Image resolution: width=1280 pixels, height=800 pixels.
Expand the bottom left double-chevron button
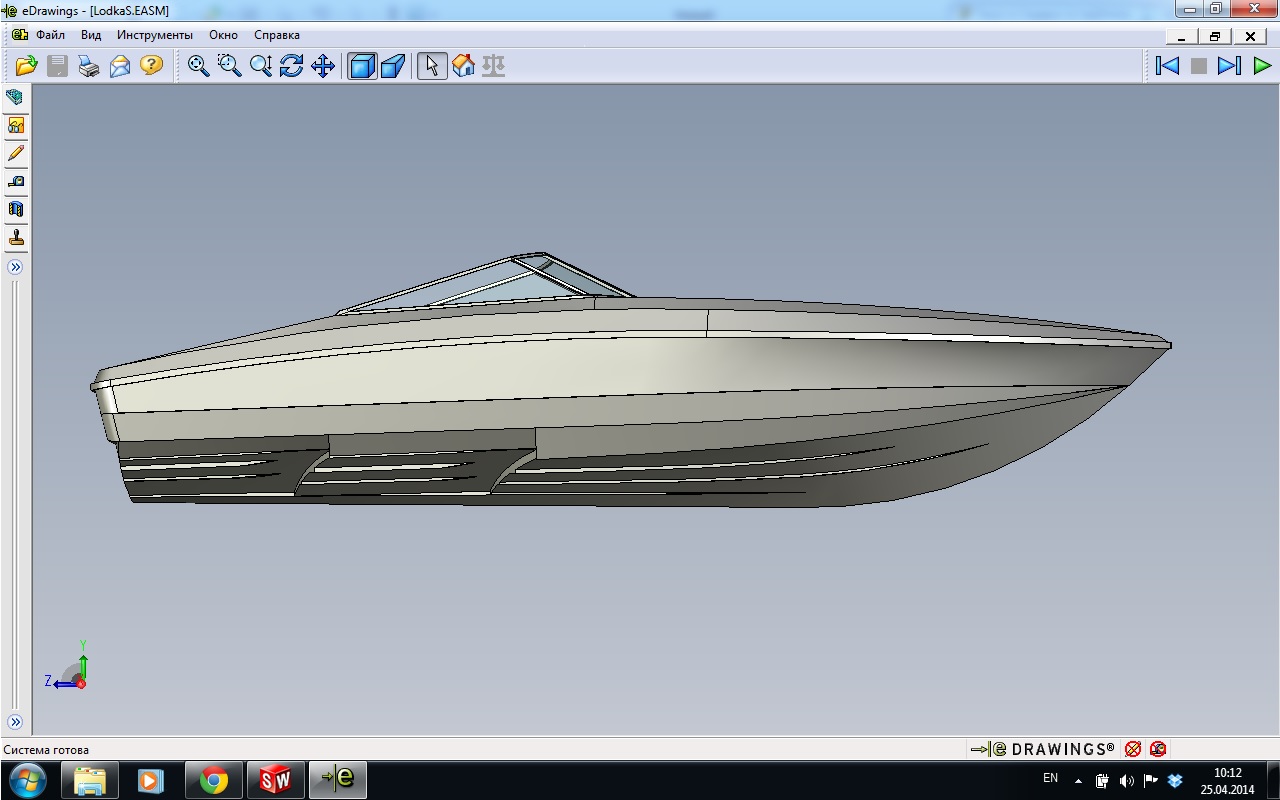[x=15, y=721]
